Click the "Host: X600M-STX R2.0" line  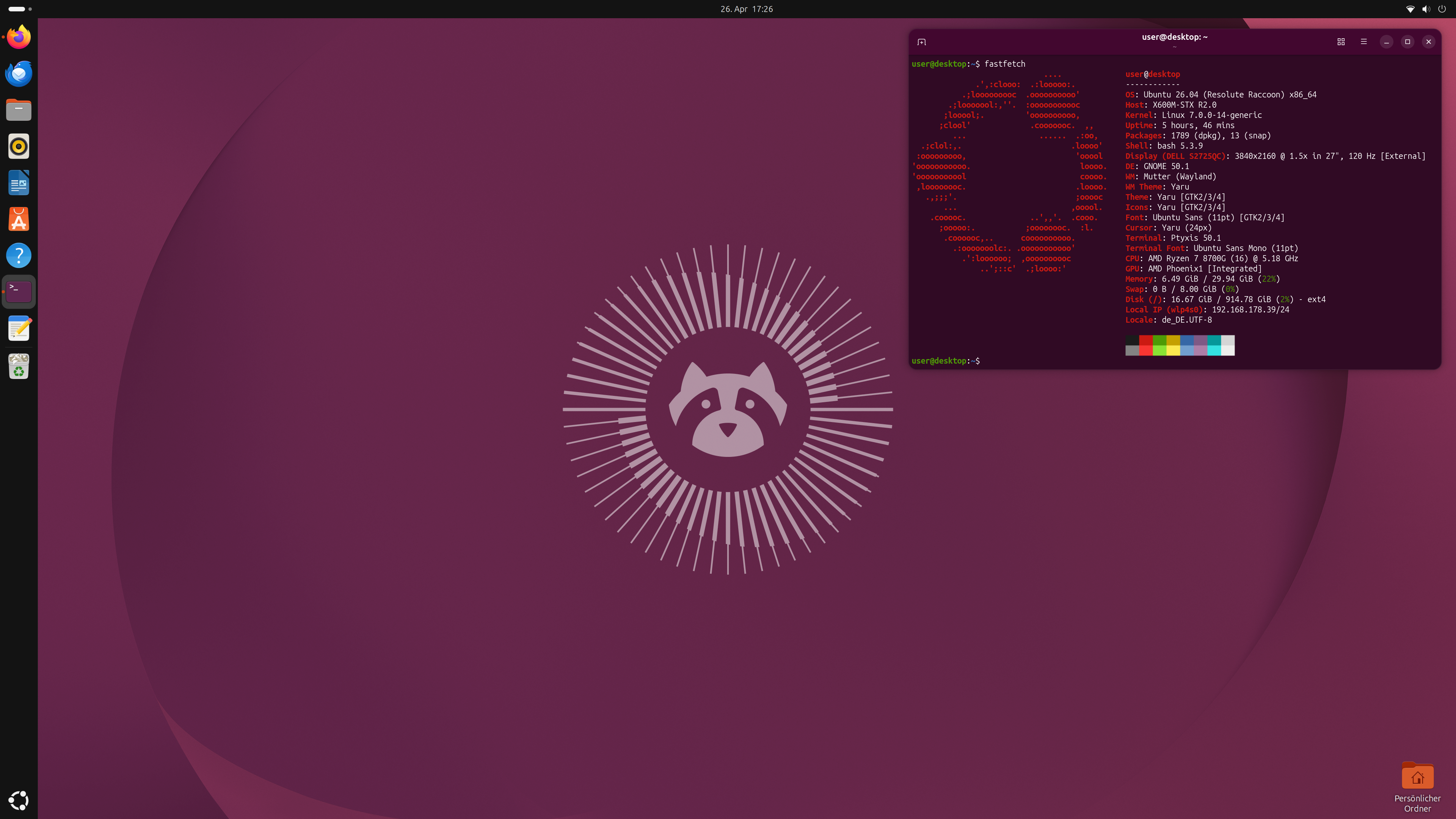click(x=1170, y=105)
